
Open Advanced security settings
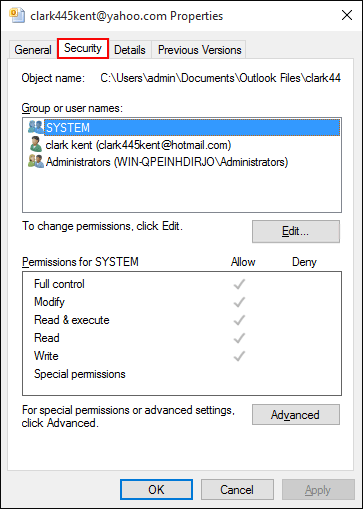(296, 415)
